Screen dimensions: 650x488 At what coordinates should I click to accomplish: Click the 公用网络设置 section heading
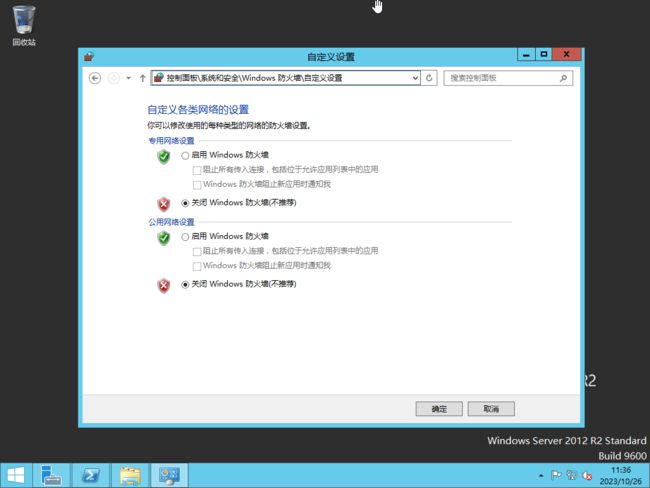click(171, 222)
